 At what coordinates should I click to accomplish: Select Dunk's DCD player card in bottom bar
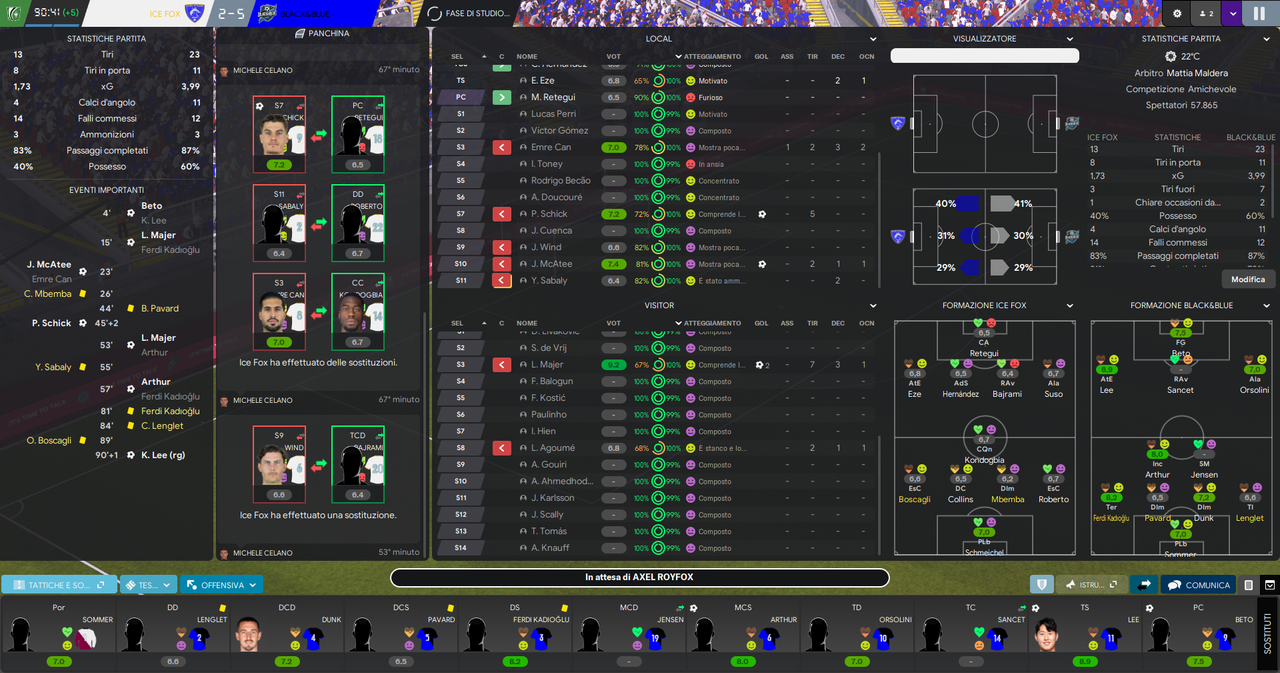pyautogui.click(x=287, y=634)
